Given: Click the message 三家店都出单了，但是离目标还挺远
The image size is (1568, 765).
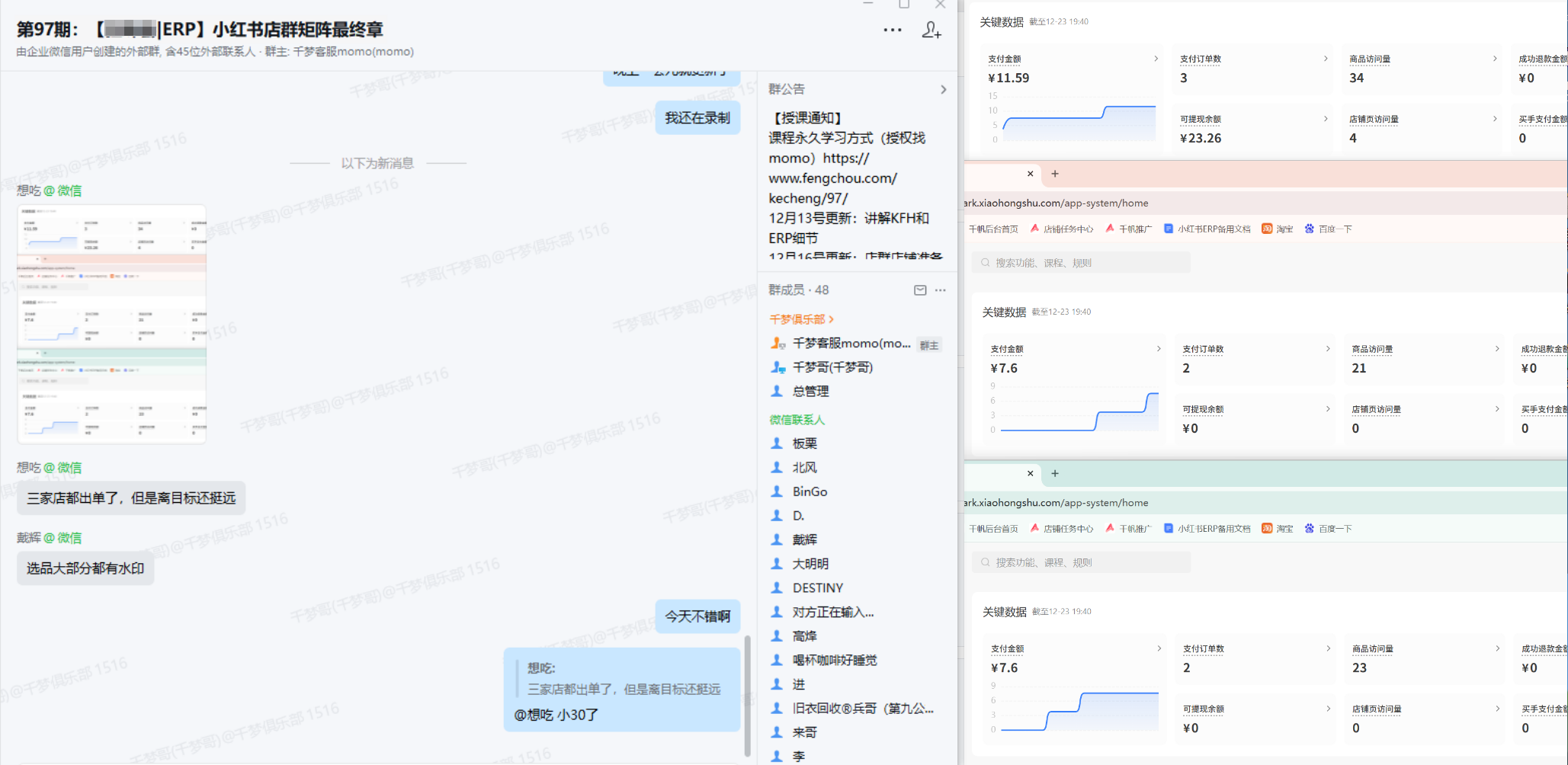Looking at the screenshot, I should coord(131,498).
